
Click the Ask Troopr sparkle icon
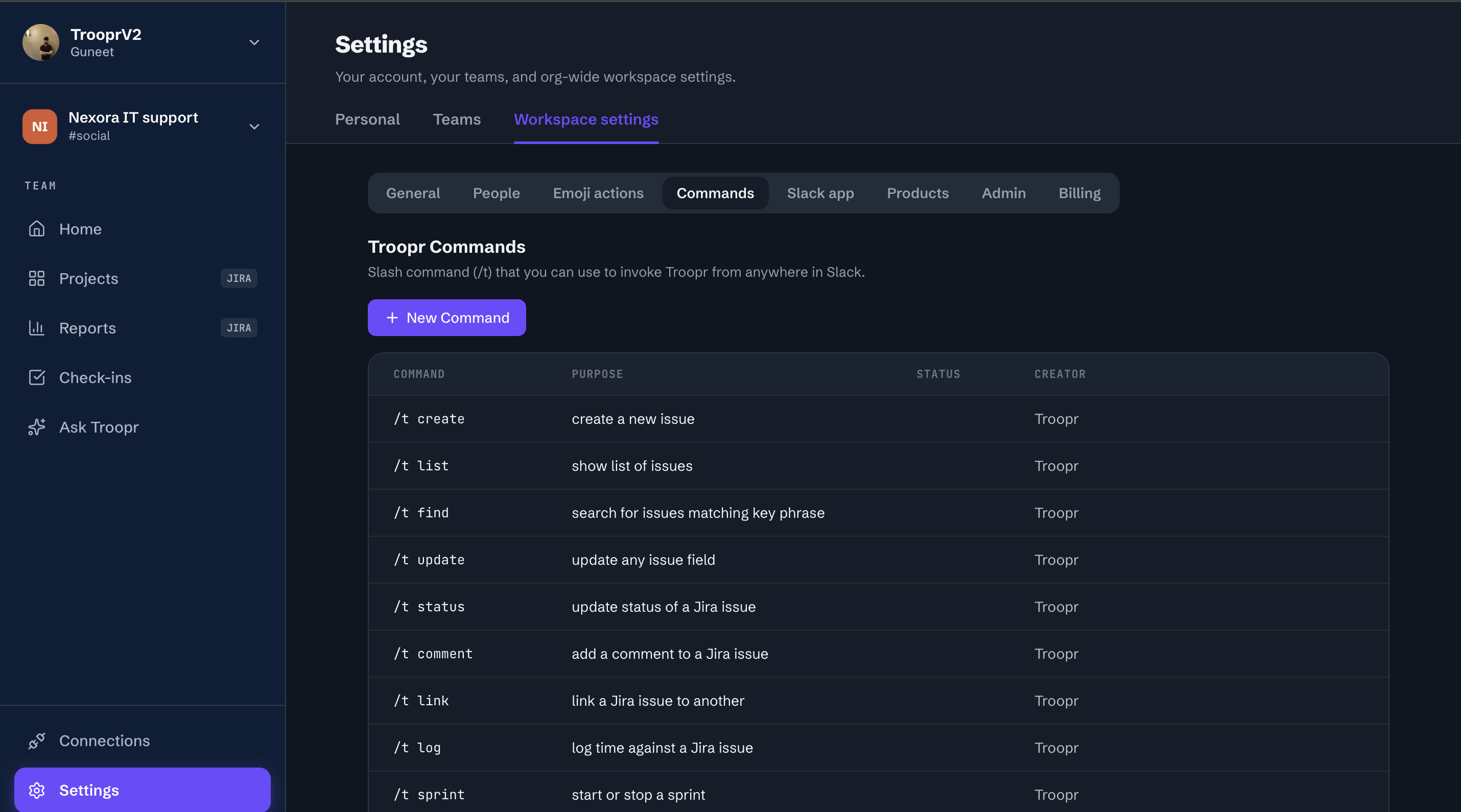pyautogui.click(x=37, y=427)
